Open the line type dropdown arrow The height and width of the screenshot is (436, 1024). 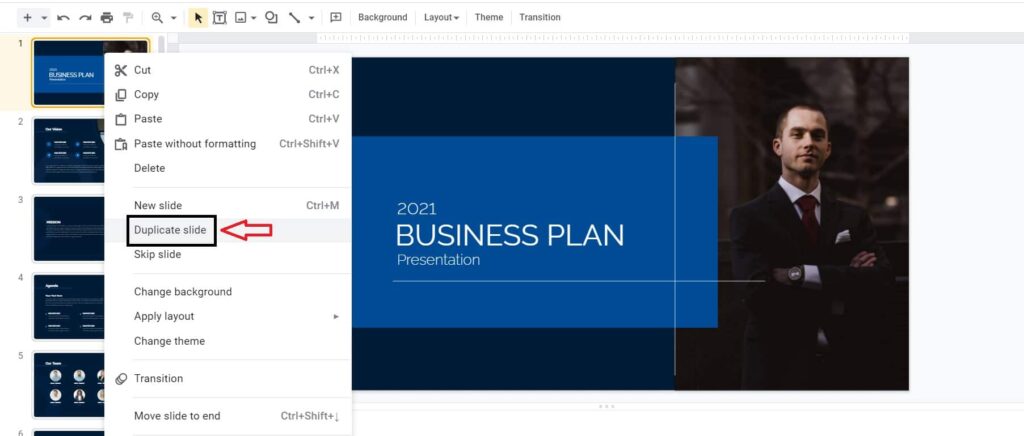click(x=312, y=18)
